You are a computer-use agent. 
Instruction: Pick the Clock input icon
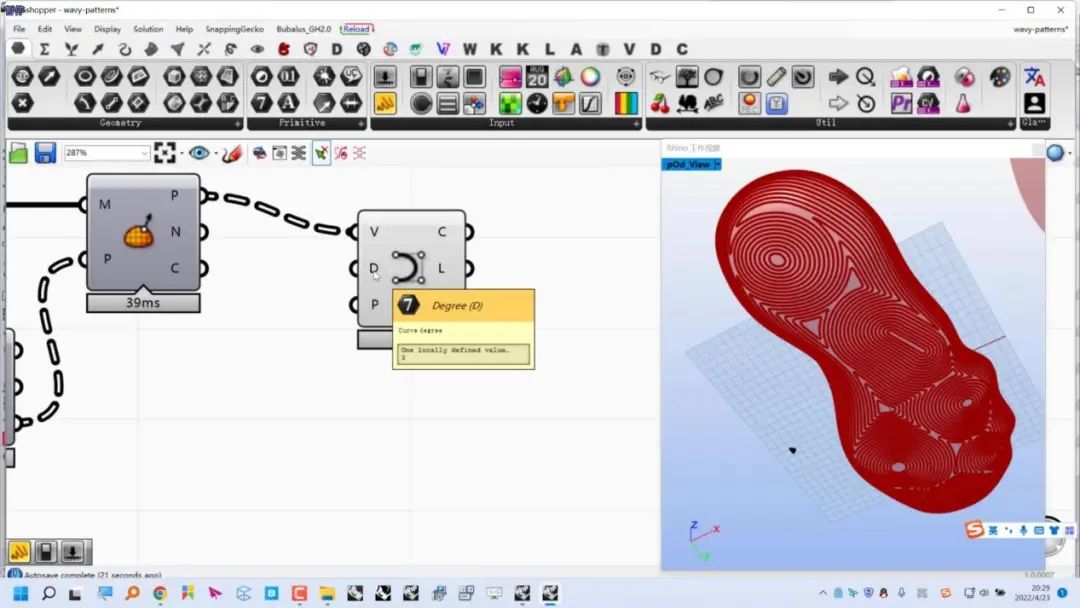[x=537, y=103]
